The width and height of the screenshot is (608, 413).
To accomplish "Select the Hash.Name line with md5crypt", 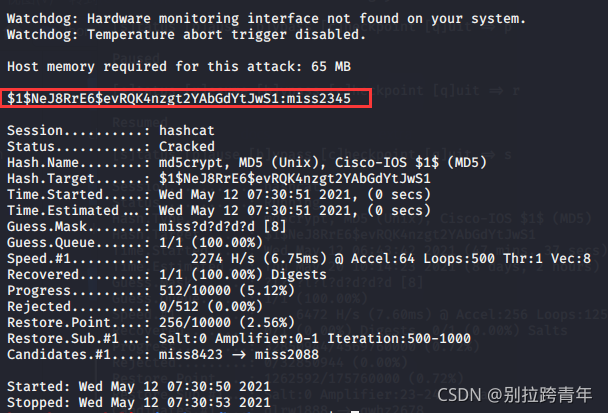I will (247, 162).
